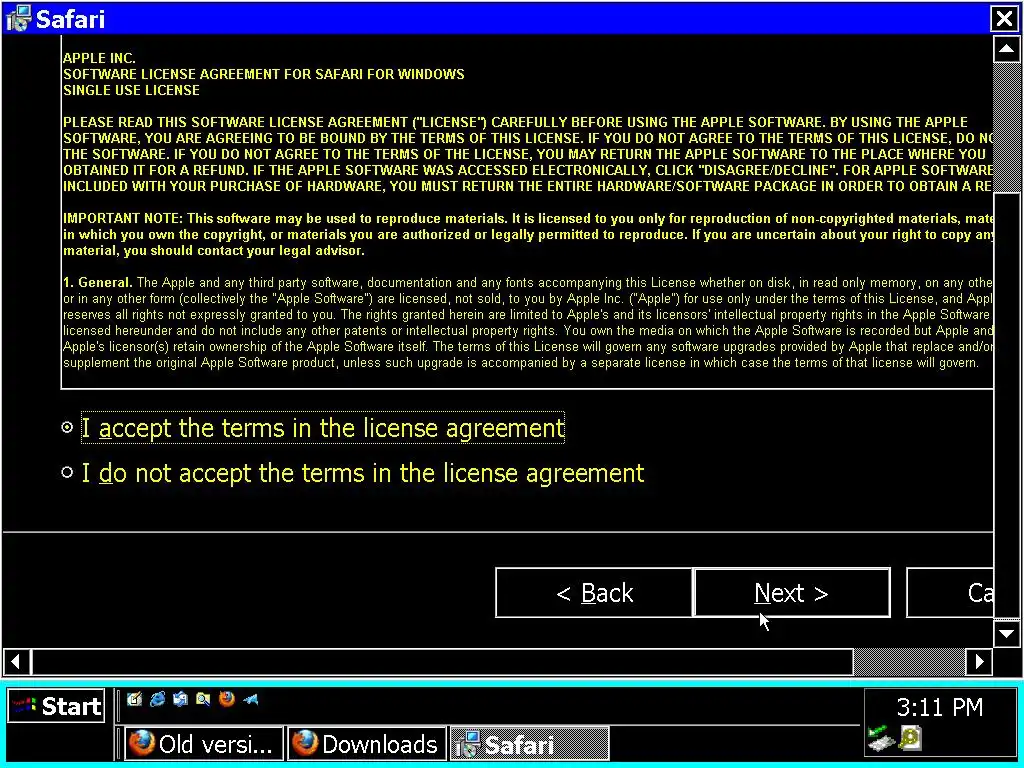This screenshot has width=1024, height=768.
Task: Click the "APPLE INC." heading text
Action: [x=99, y=58]
